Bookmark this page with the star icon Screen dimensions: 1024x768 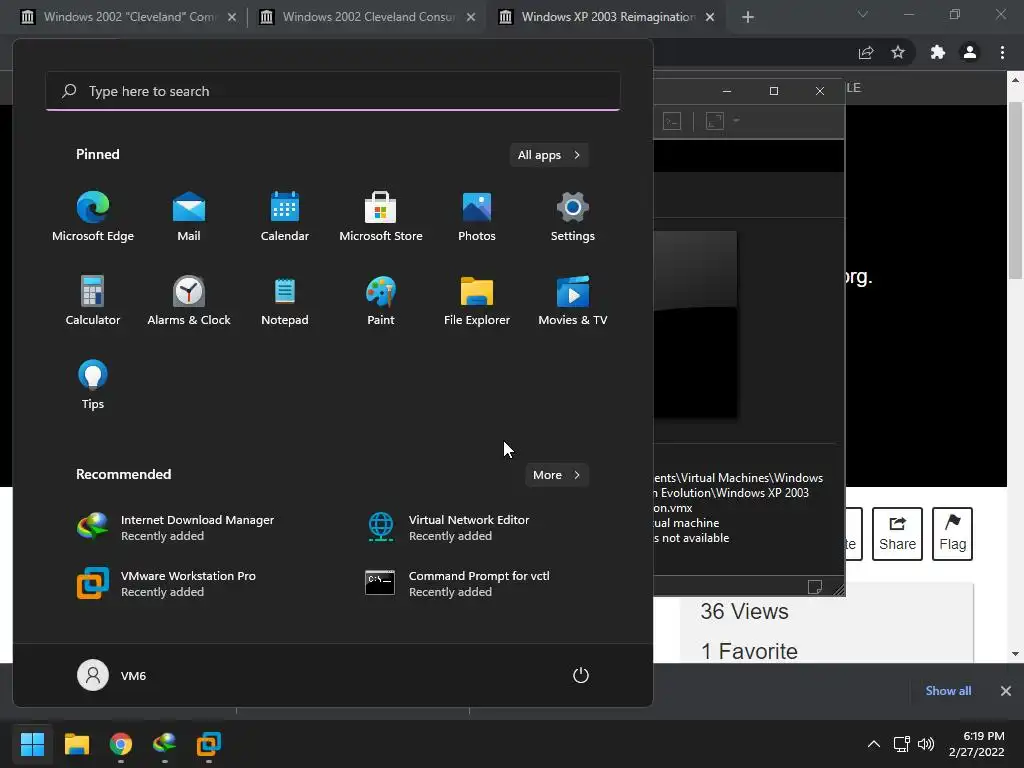click(898, 52)
